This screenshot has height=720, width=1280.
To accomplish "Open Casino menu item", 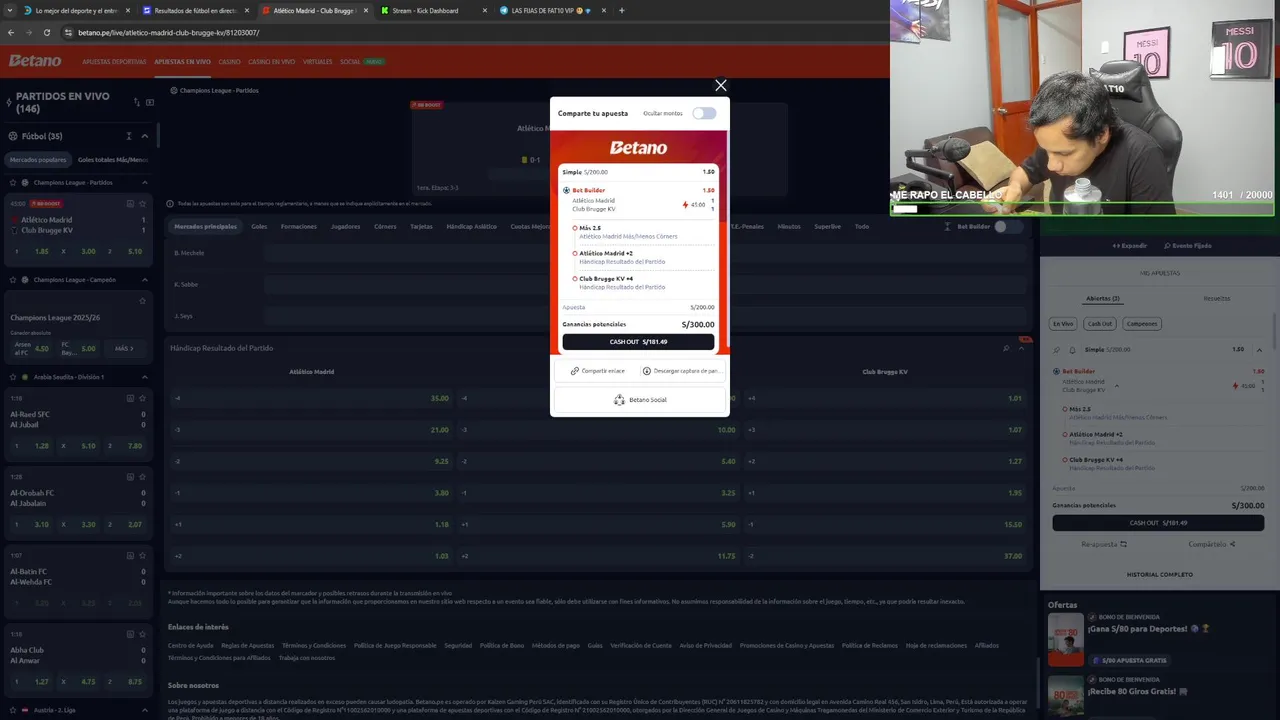I will [230, 62].
